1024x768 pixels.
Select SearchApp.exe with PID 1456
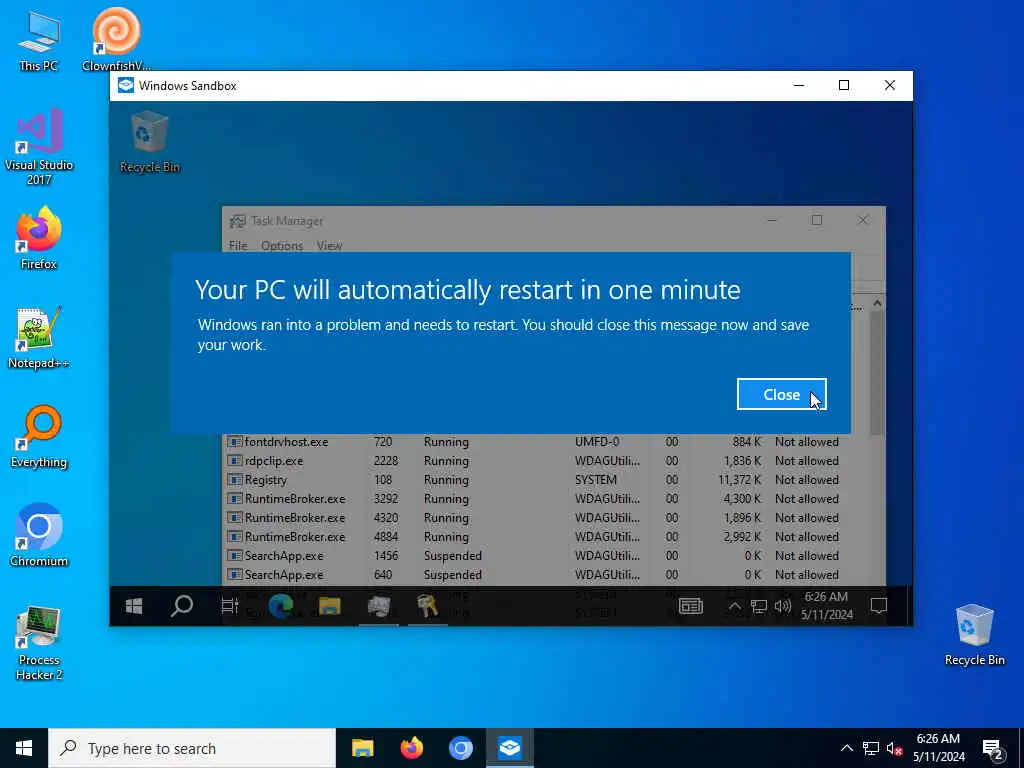pos(546,556)
